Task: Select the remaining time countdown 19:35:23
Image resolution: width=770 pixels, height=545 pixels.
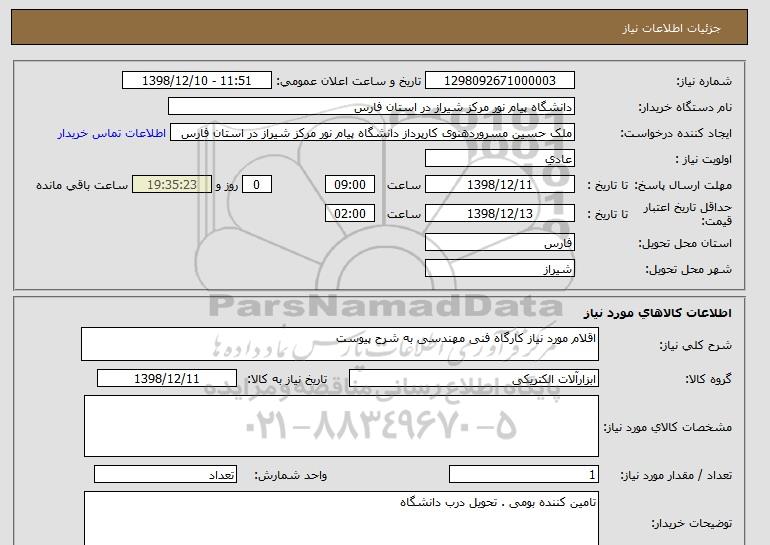Action: pyautogui.click(x=172, y=185)
